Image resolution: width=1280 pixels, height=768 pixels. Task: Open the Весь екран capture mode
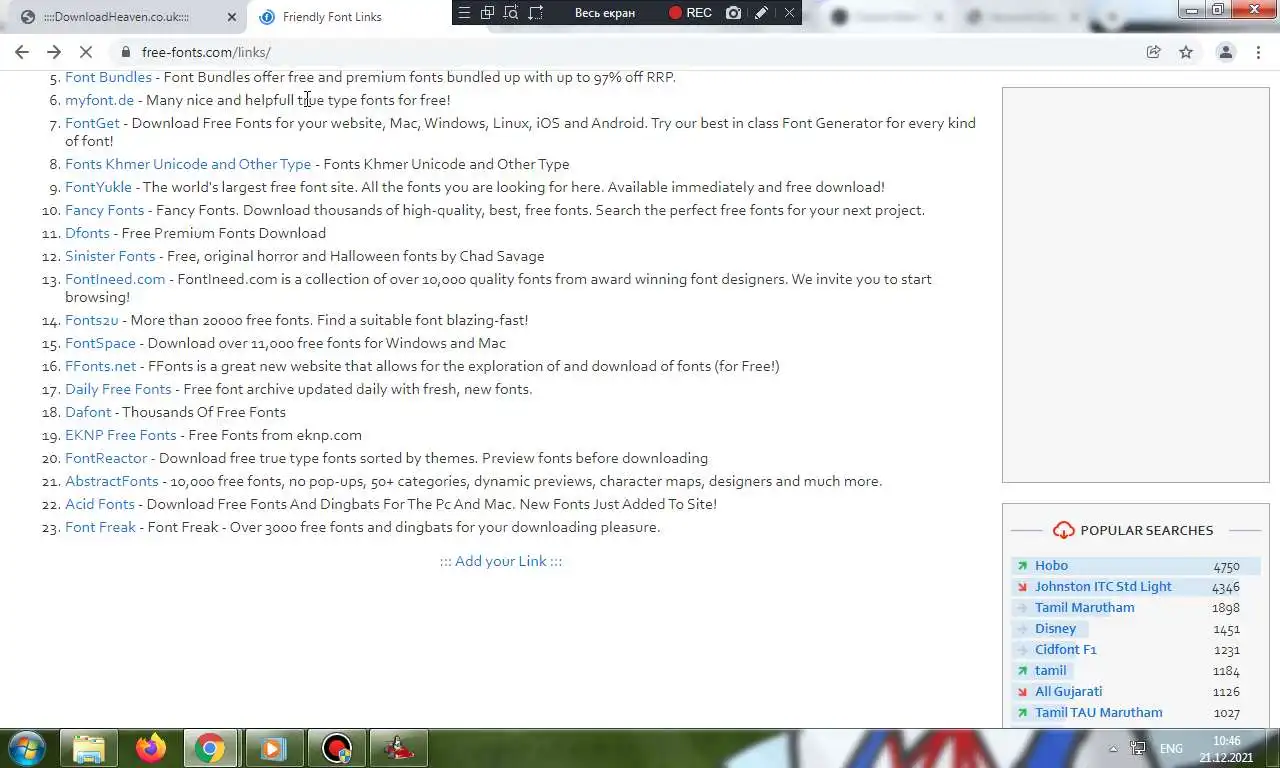[605, 12]
